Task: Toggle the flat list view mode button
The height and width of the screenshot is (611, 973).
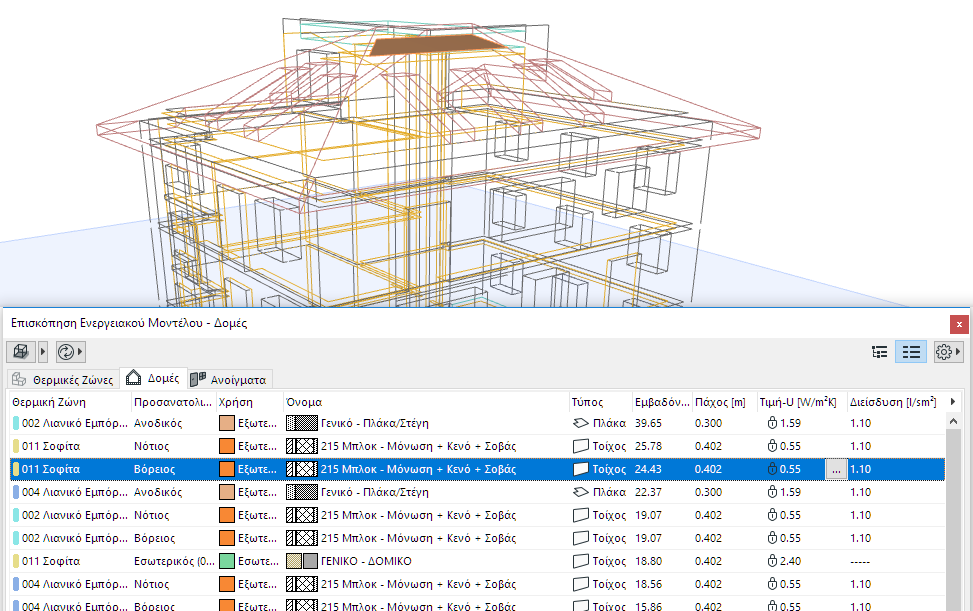Action: 910,352
